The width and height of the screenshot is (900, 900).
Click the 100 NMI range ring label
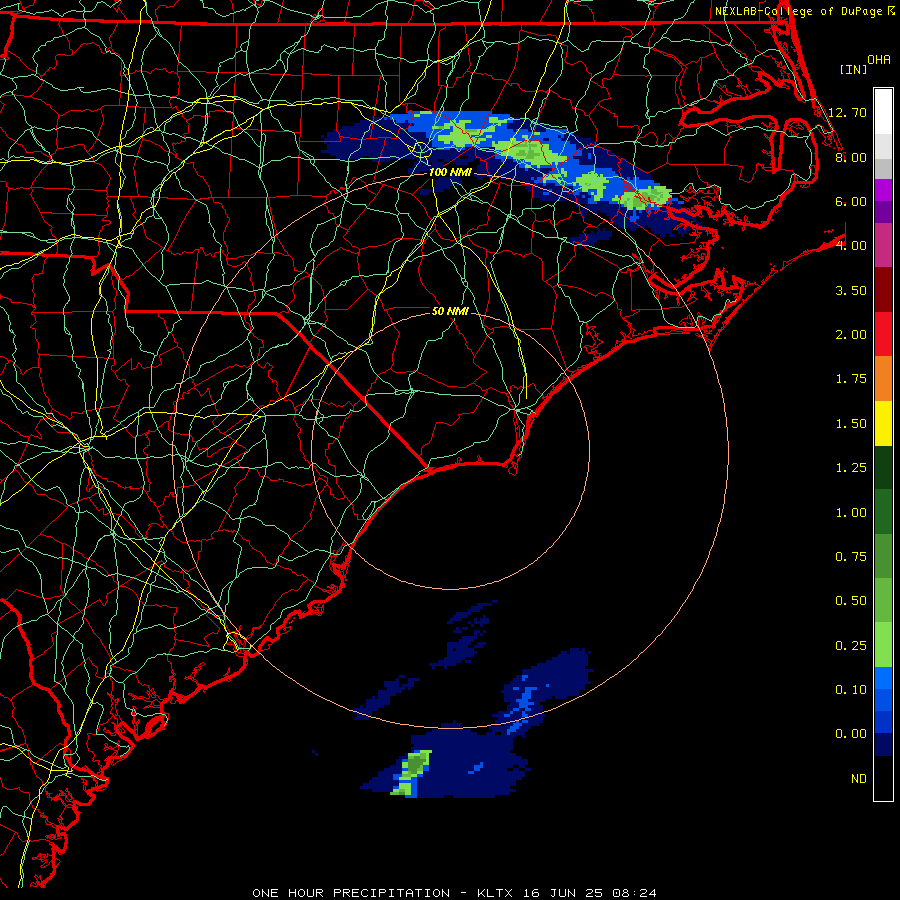coord(450,172)
